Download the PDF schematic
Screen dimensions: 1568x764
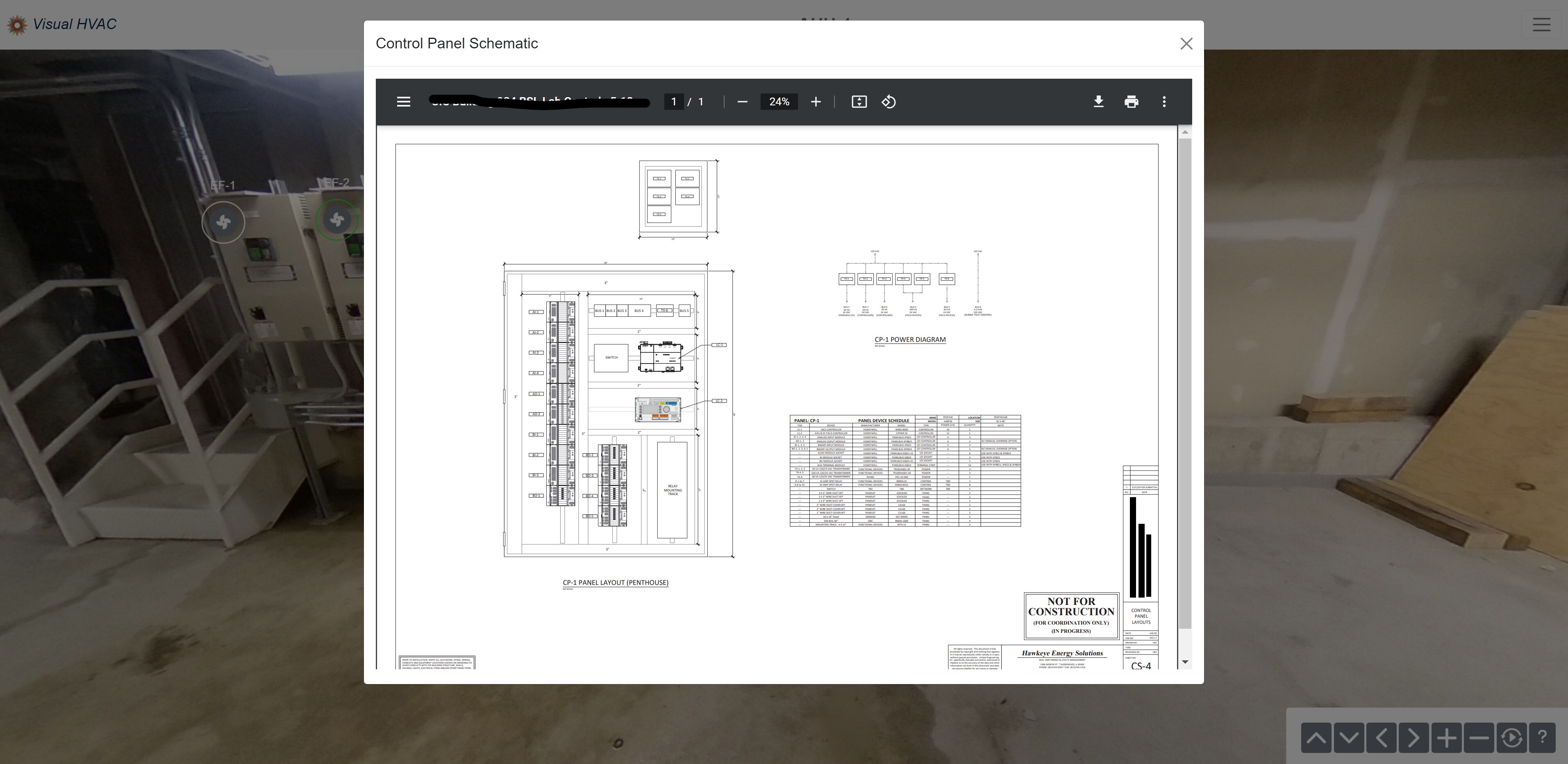(1098, 102)
